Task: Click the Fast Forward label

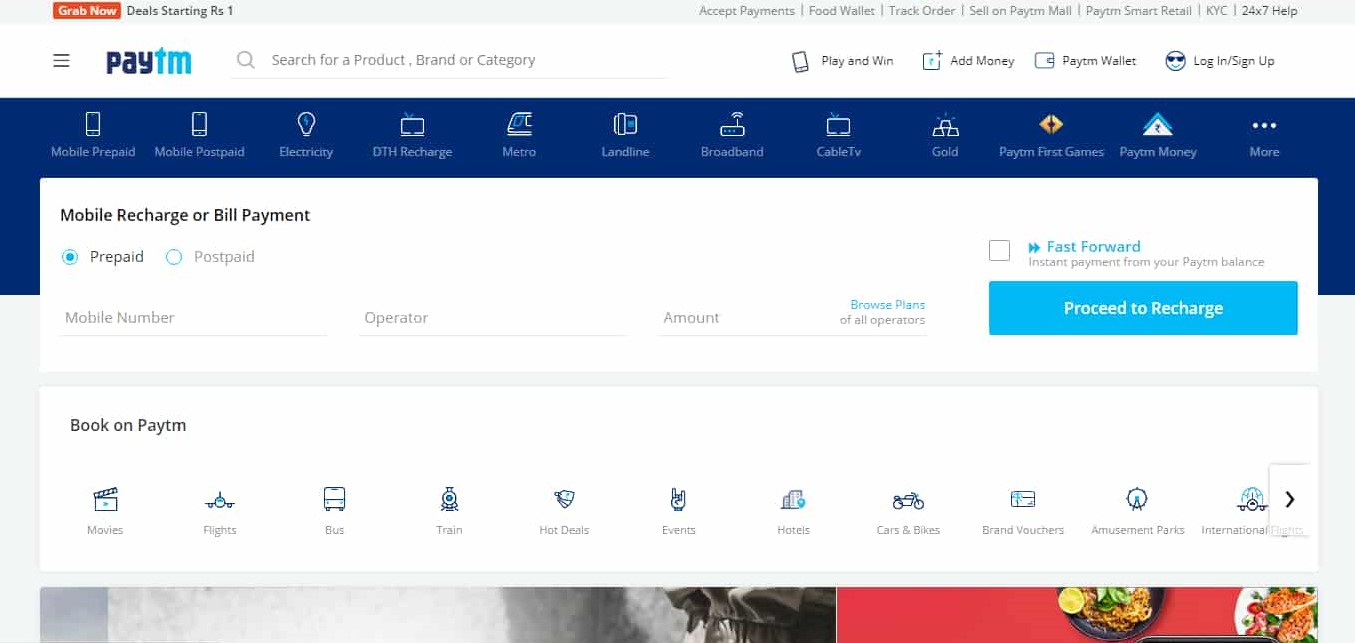Action: click(1093, 246)
